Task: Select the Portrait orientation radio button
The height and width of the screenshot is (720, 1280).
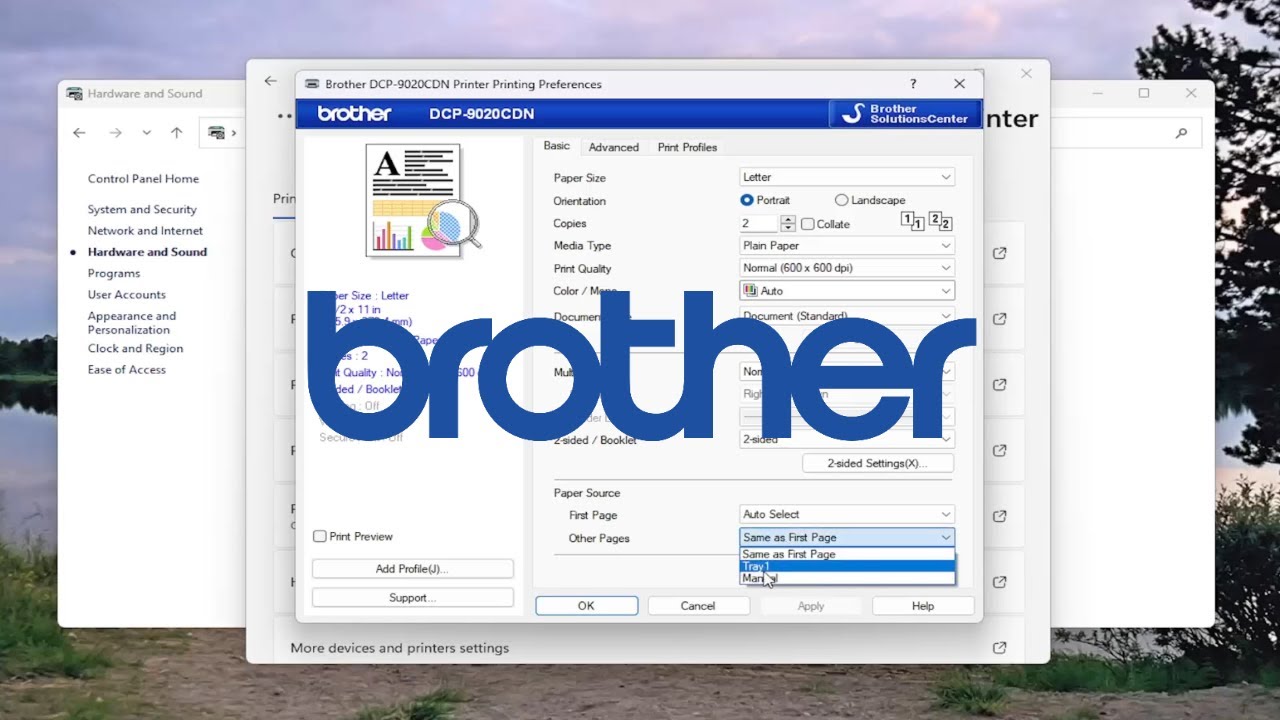Action: [747, 201]
